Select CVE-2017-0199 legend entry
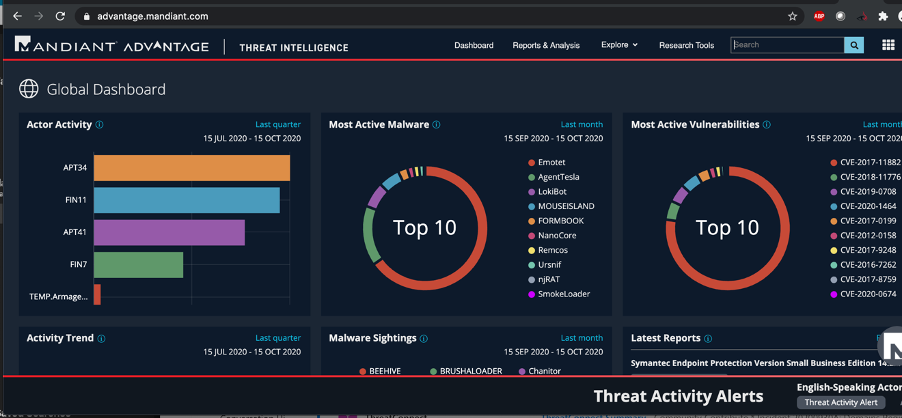902x418 pixels. pos(862,221)
